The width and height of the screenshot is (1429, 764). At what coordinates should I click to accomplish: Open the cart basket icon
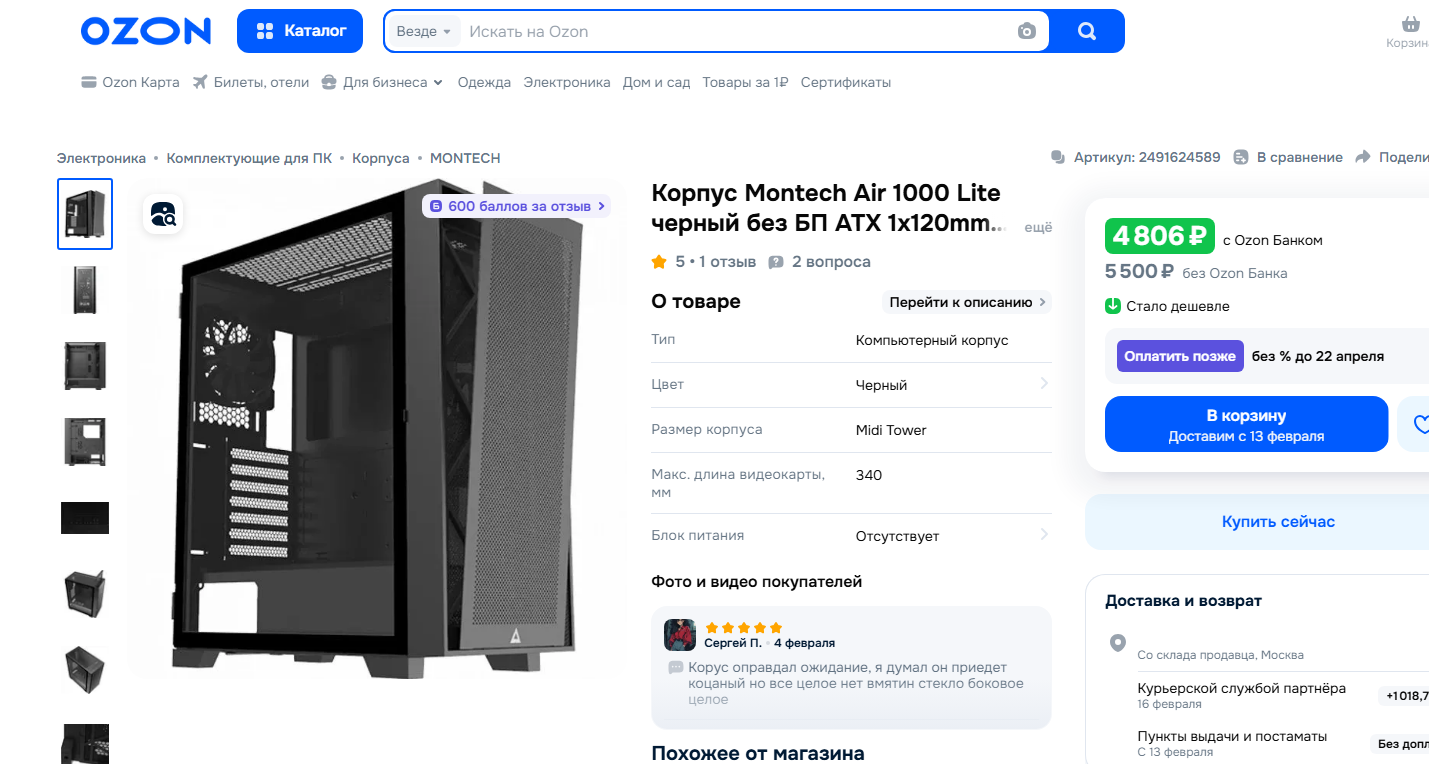pyautogui.click(x=1410, y=23)
